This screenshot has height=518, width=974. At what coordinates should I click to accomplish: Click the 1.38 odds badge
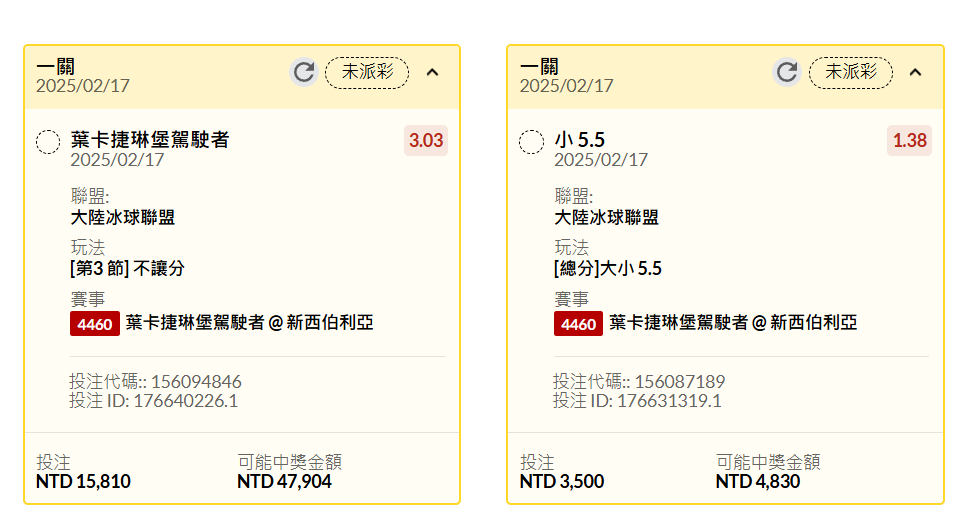pos(909,141)
